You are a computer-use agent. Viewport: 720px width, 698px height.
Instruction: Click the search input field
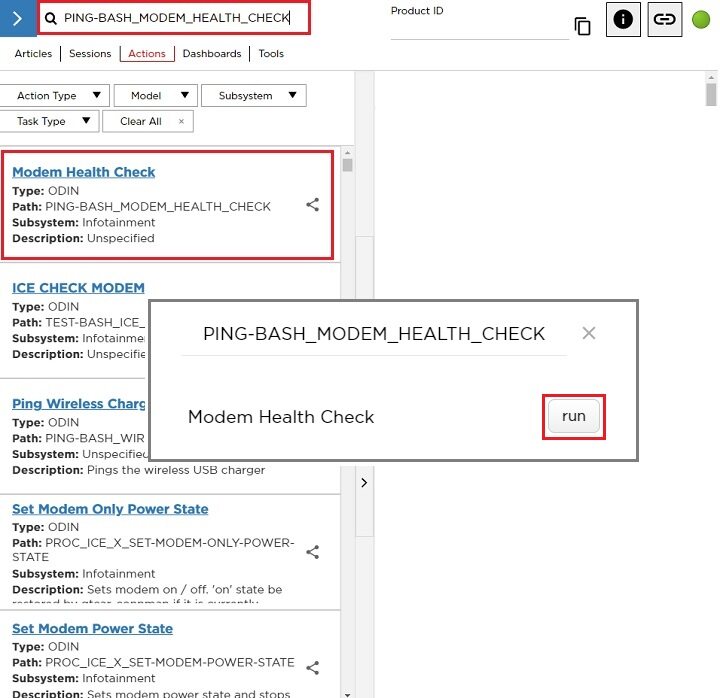177,17
